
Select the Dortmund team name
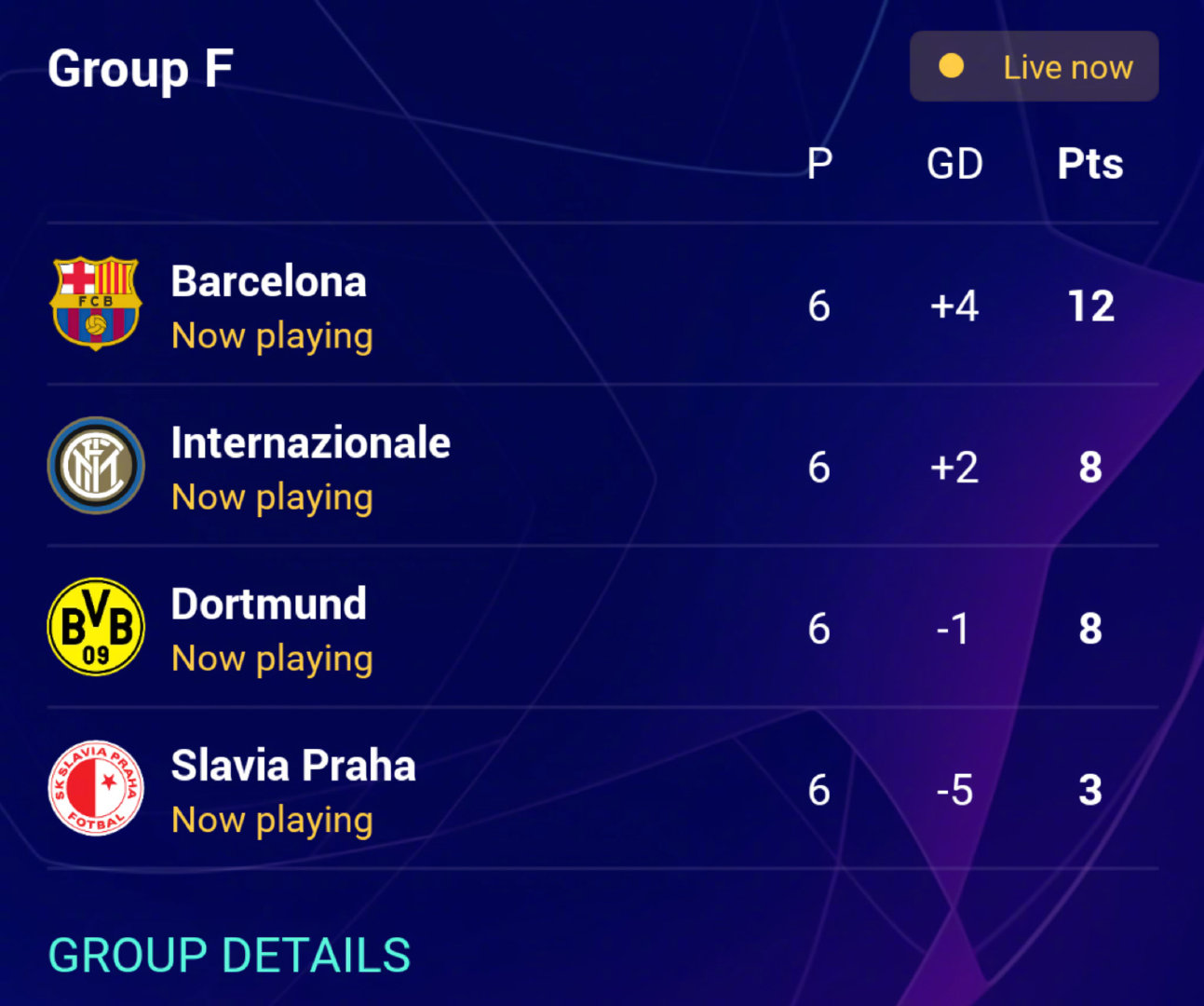[x=268, y=604]
